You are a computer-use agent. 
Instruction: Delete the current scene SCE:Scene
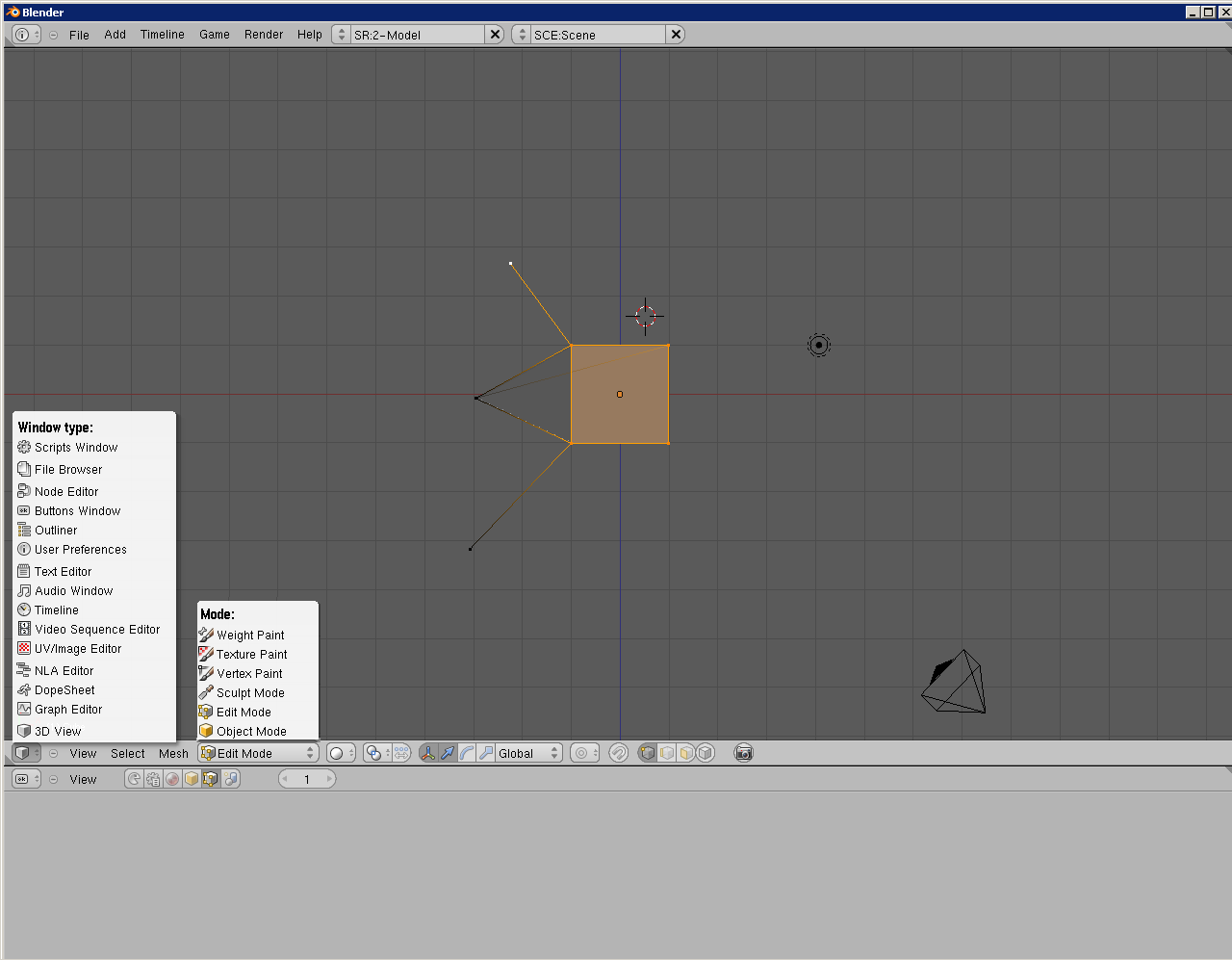[676, 35]
